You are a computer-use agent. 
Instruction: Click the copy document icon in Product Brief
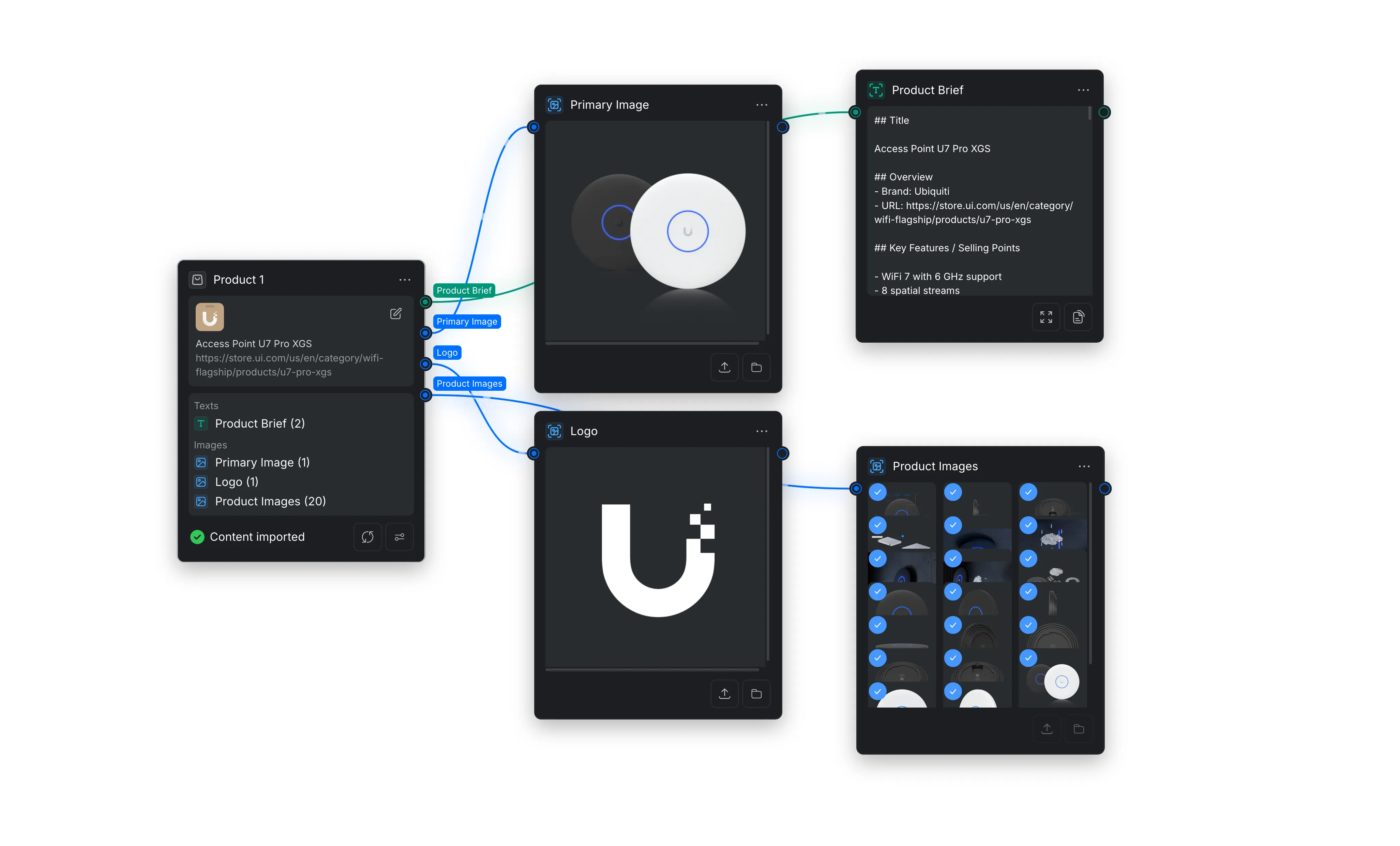click(1078, 317)
